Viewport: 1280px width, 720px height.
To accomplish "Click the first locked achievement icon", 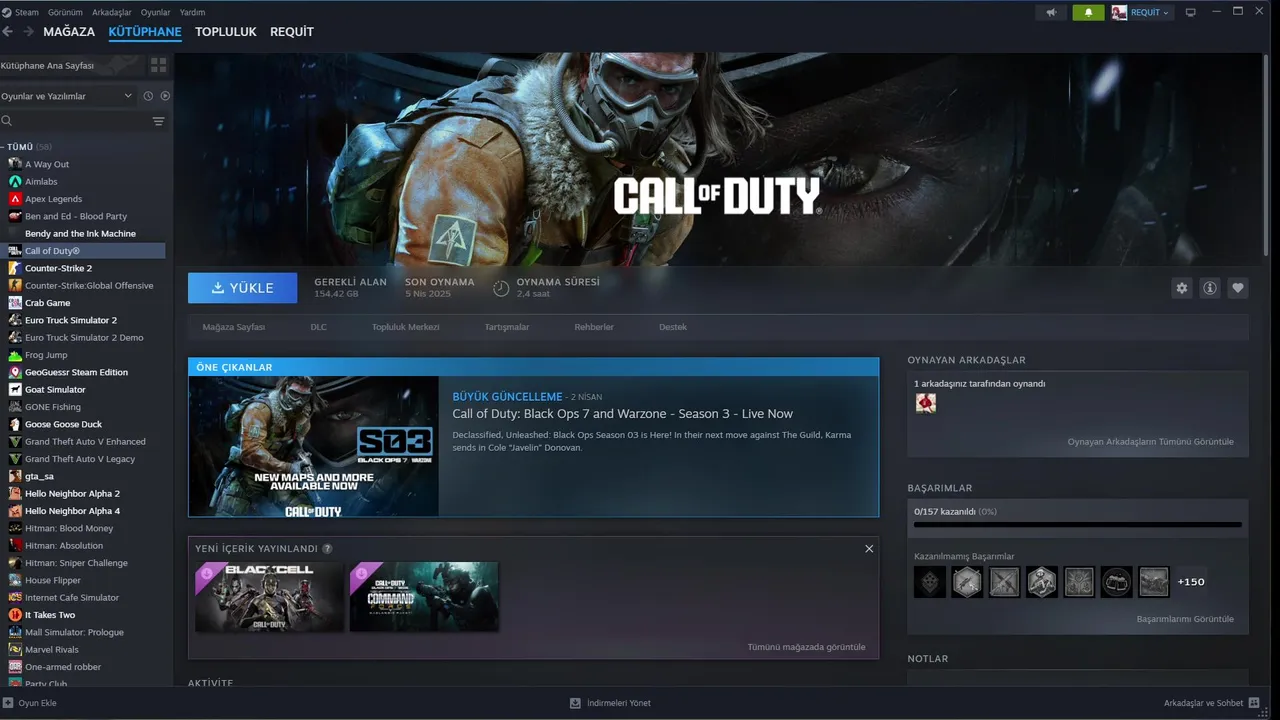I will click(x=930, y=582).
